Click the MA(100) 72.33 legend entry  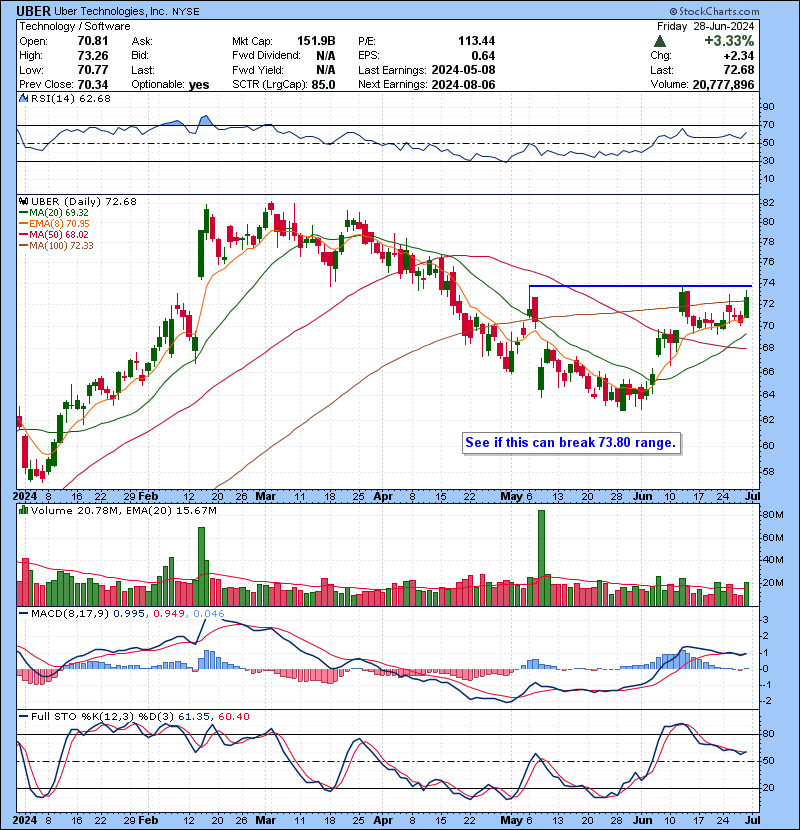pos(56,246)
